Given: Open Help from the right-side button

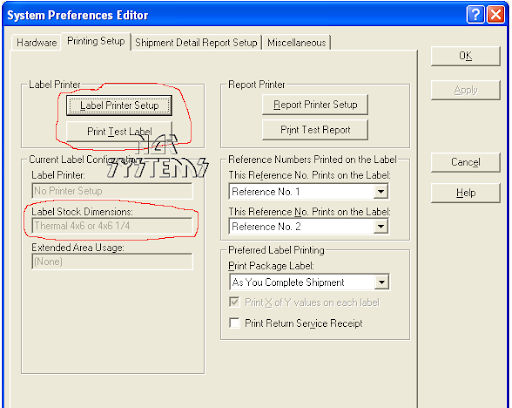Looking at the screenshot, I should click(465, 193).
